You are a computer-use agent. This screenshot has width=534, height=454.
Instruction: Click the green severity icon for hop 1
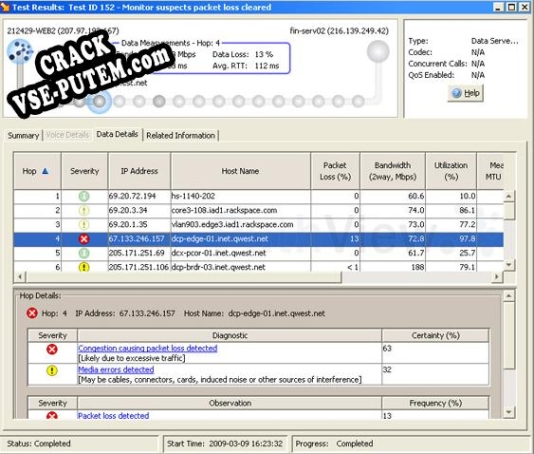[x=84, y=196]
